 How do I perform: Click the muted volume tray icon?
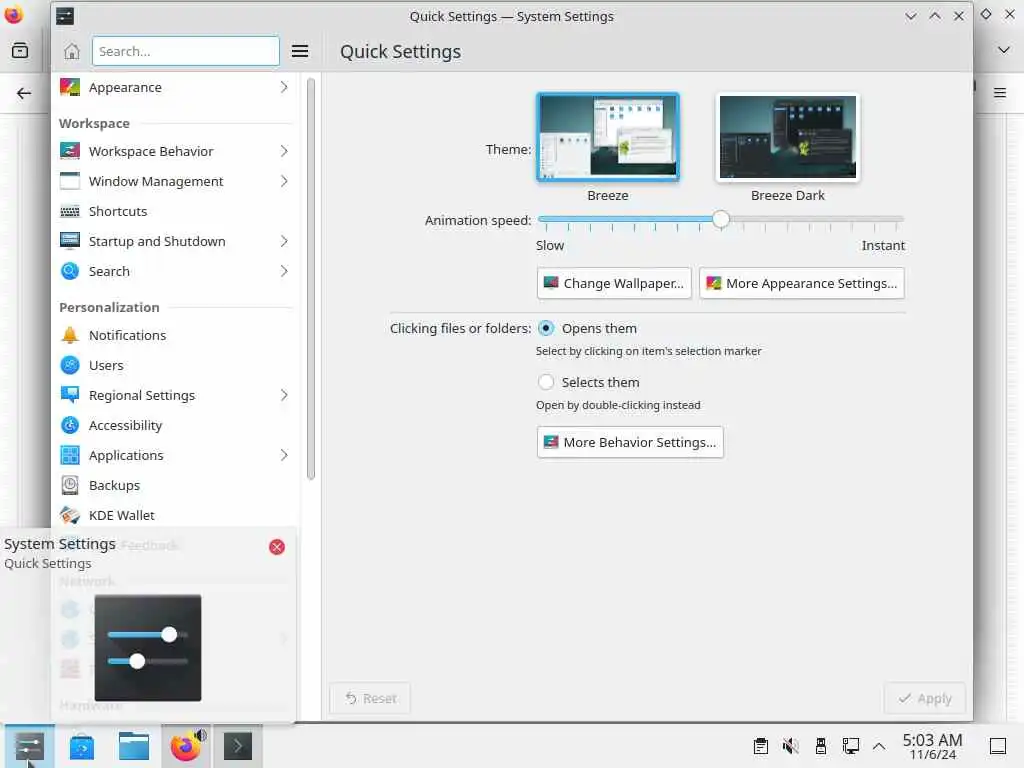(x=790, y=746)
